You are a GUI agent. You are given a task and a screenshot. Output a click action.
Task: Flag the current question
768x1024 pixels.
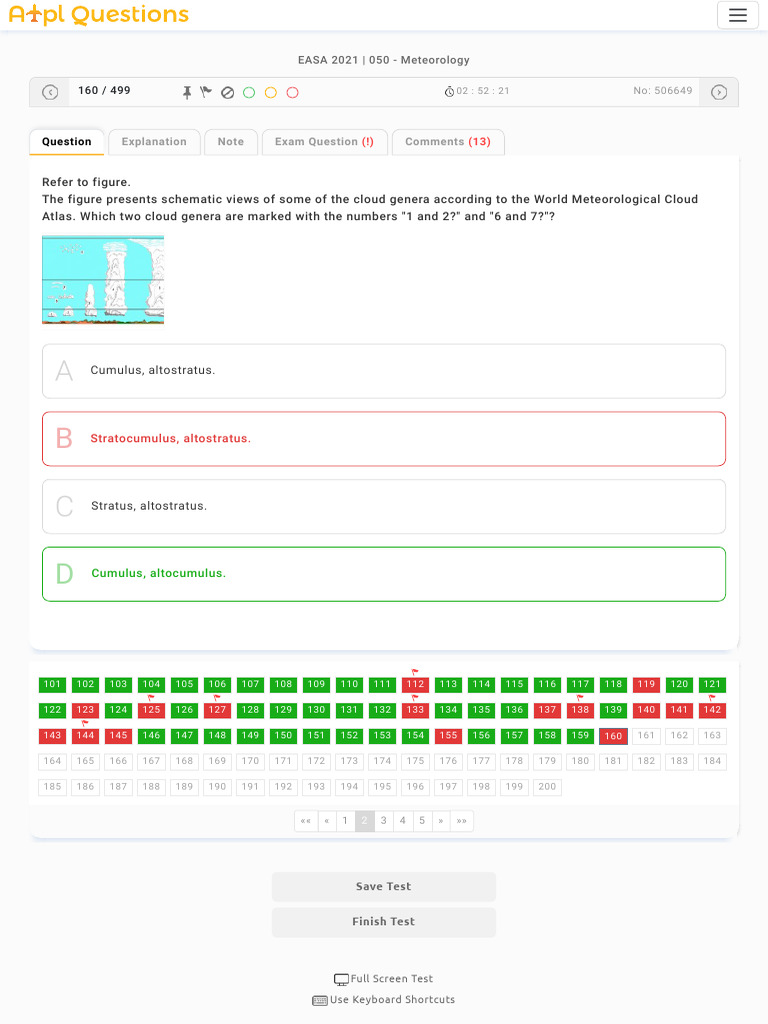(206, 92)
